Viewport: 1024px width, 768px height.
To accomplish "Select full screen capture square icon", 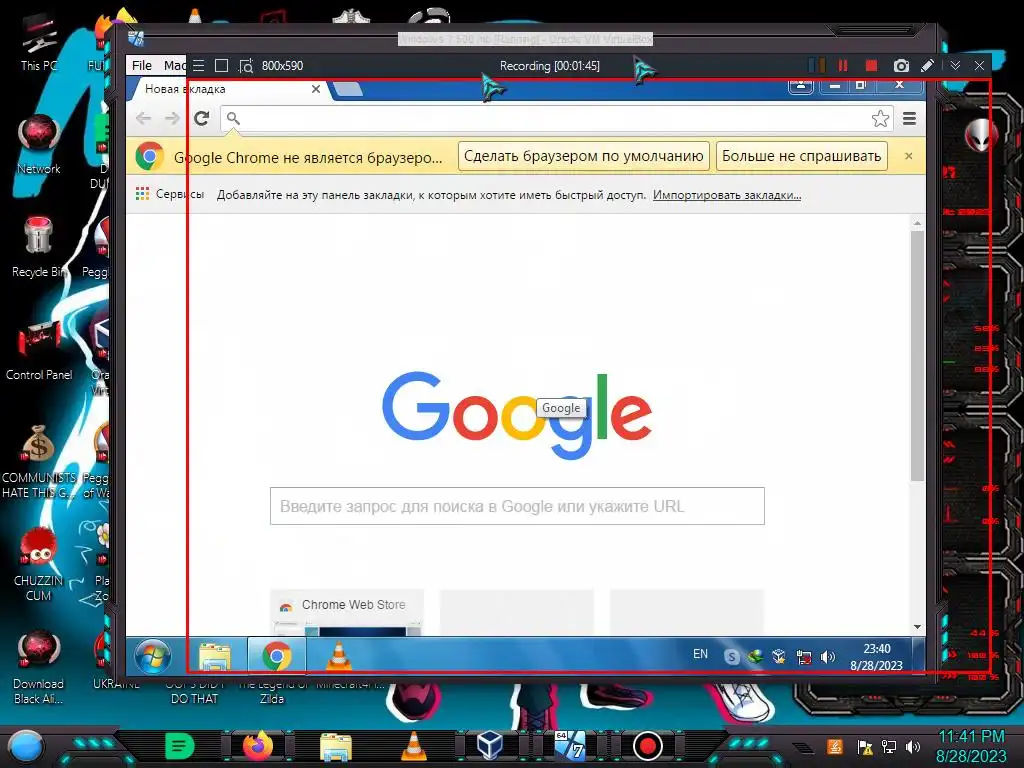I will pyautogui.click(x=221, y=65).
